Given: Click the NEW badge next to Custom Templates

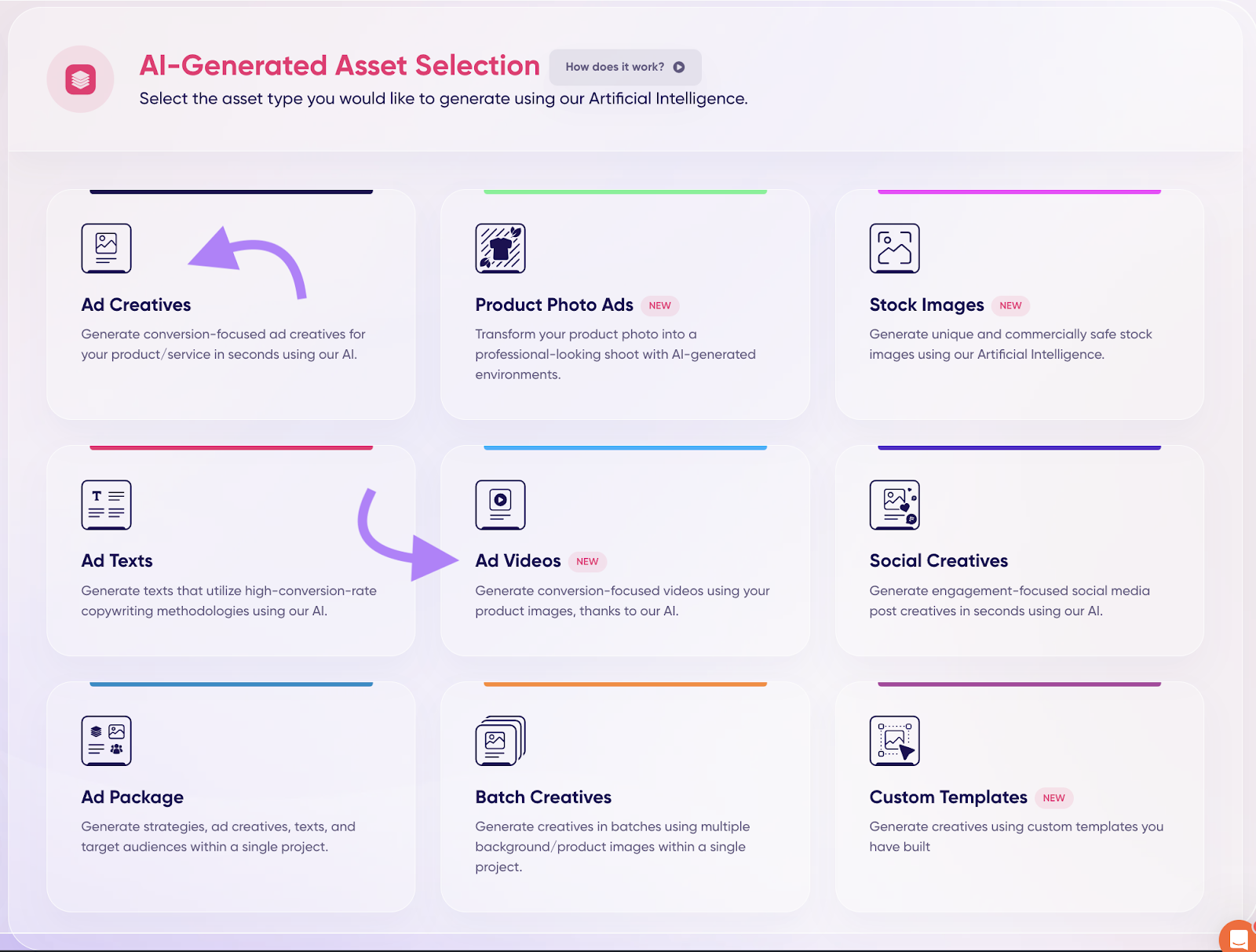Looking at the screenshot, I should click(1053, 797).
